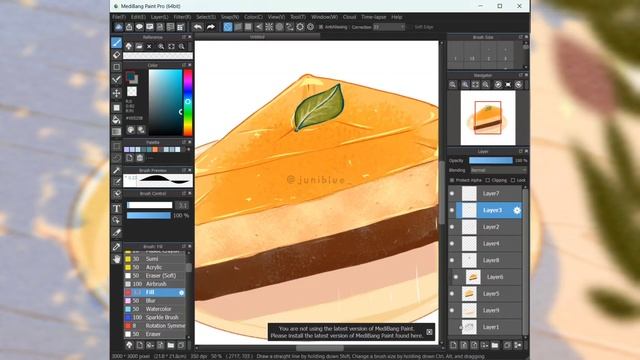Select the Sparkle Brush

155,317
